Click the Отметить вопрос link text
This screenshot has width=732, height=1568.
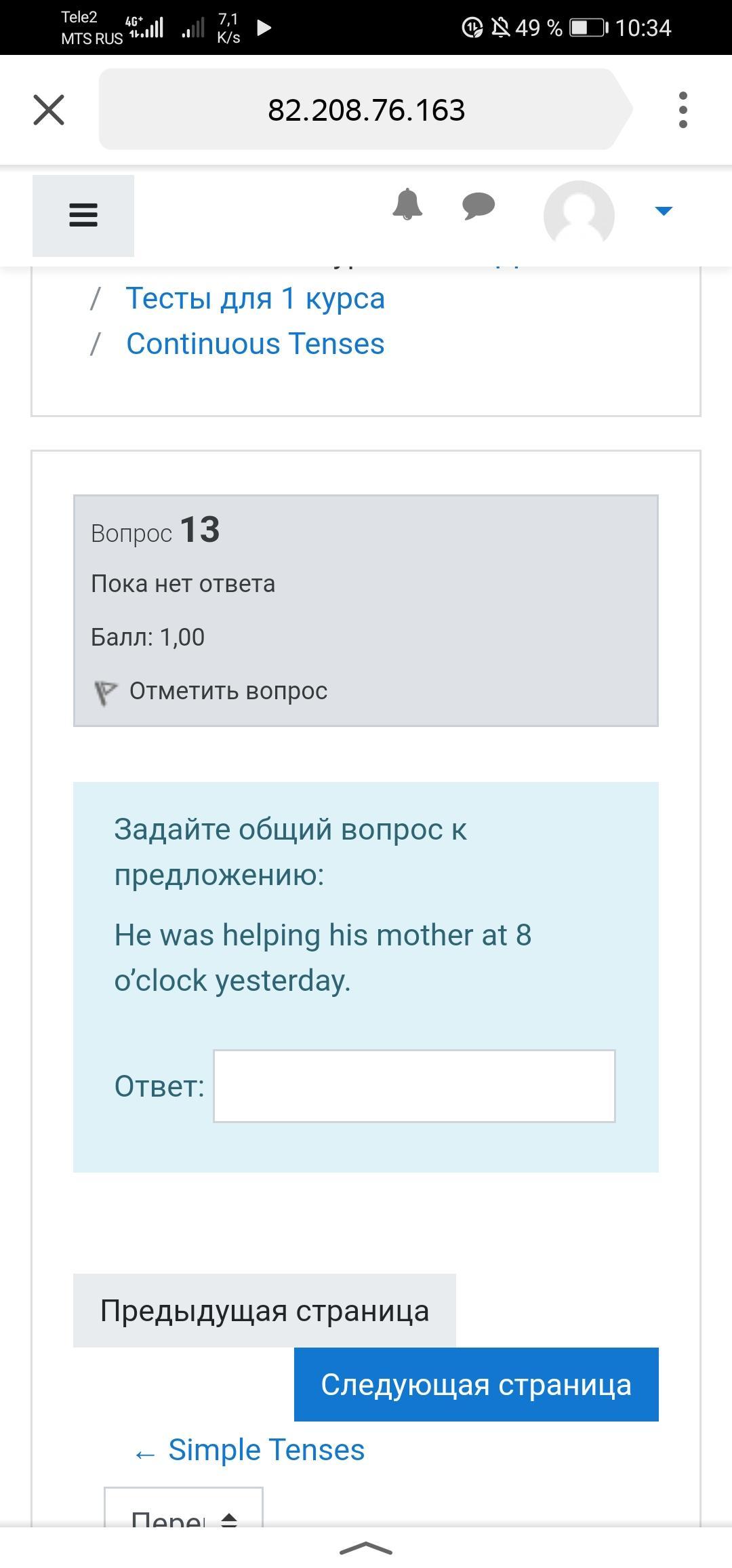pyautogui.click(x=228, y=691)
